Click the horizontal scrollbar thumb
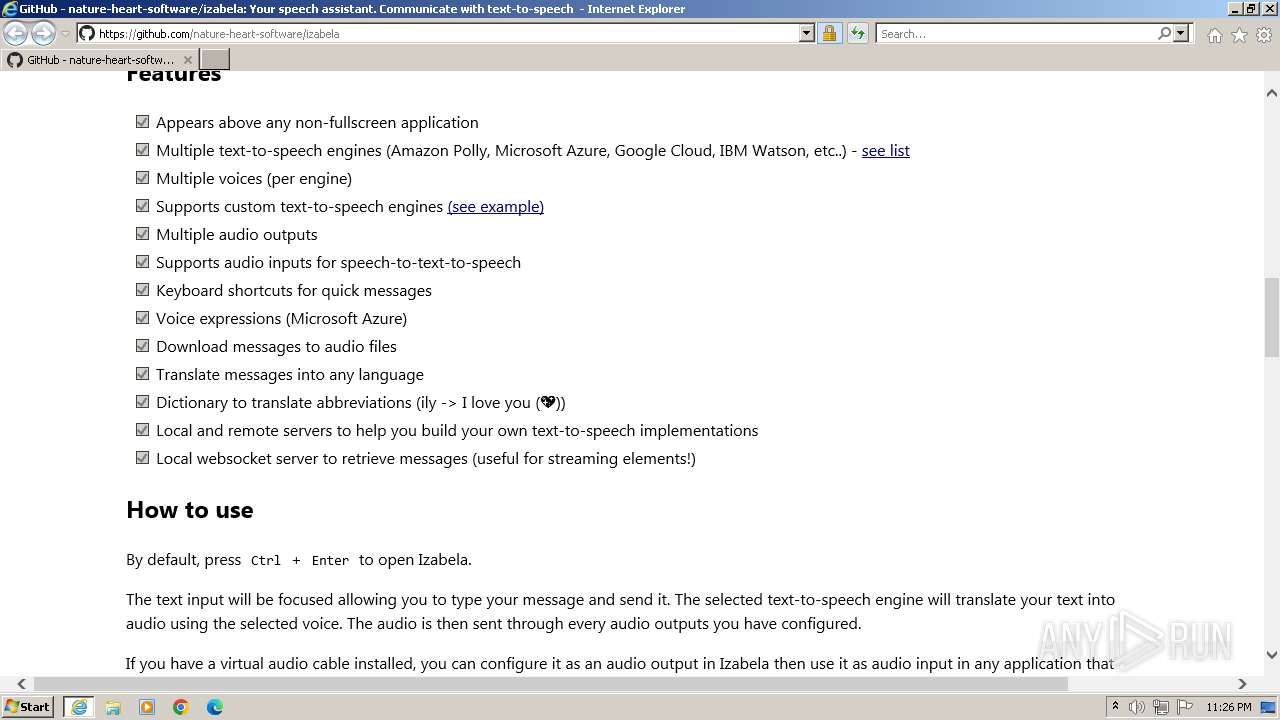The image size is (1280, 720). point(551,684)
